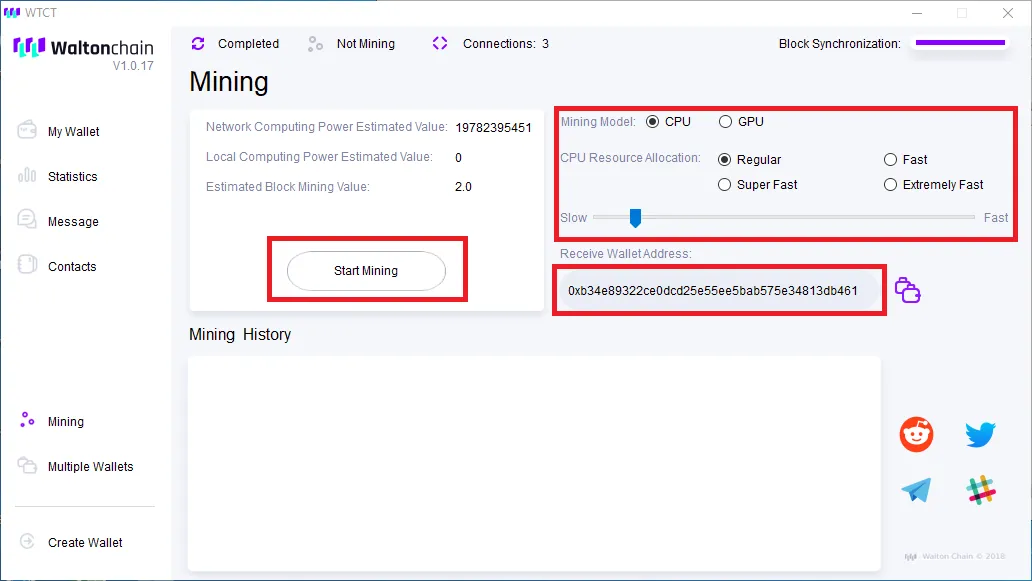Click the Mining History heading
The height and width of the screenshot is (581, 1032).
click(x=240, y=334)
